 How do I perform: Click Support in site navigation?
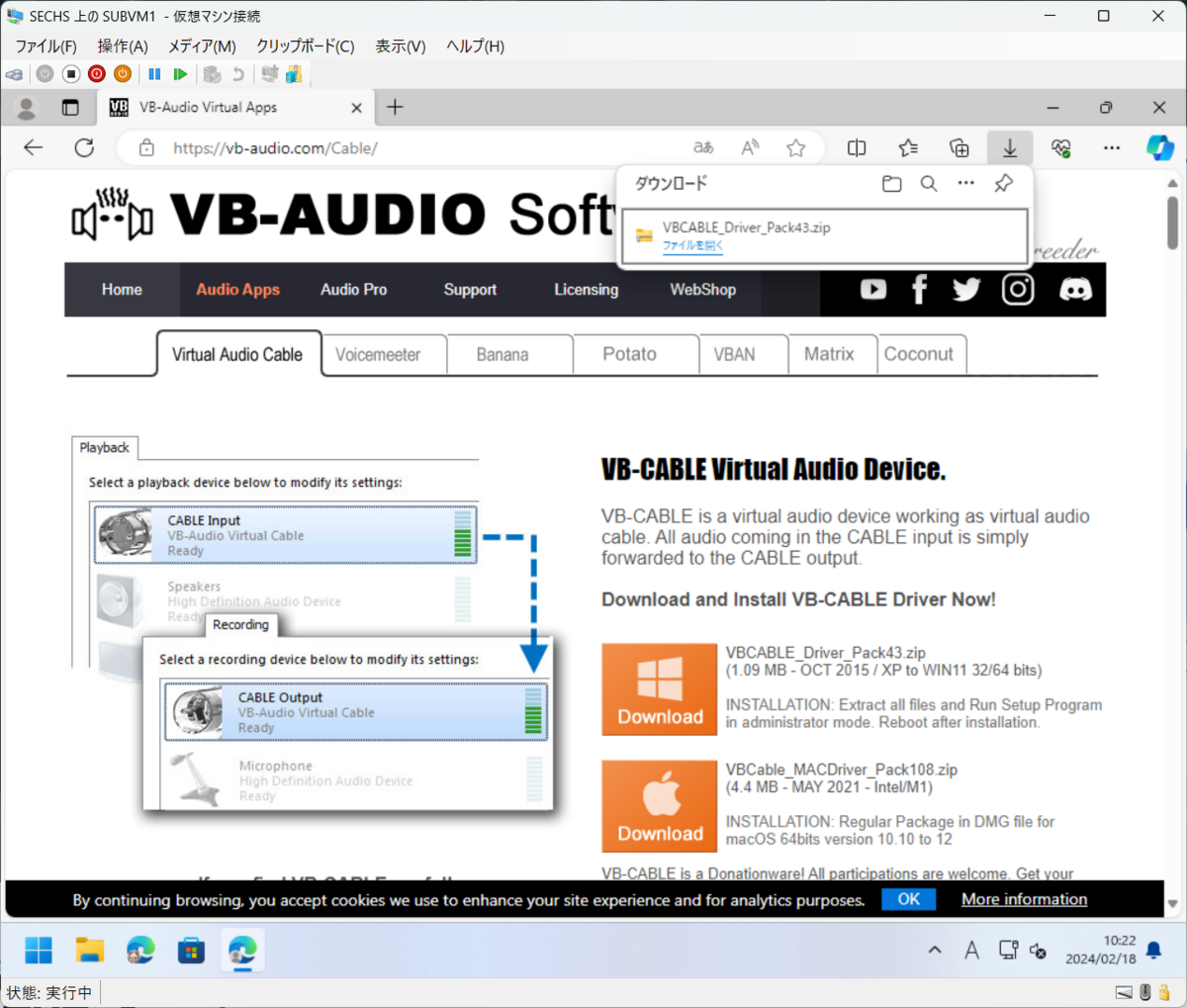[470, 290]
